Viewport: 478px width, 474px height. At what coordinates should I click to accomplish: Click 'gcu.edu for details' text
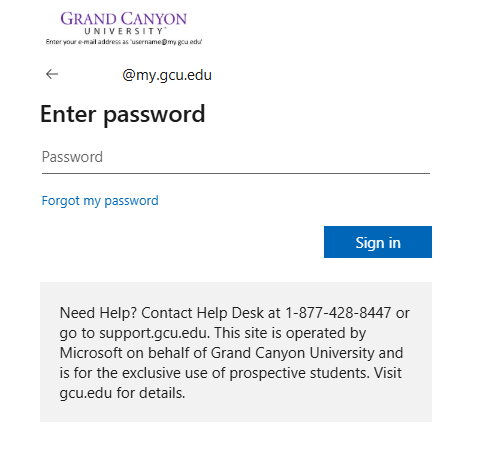coord(122,393)
